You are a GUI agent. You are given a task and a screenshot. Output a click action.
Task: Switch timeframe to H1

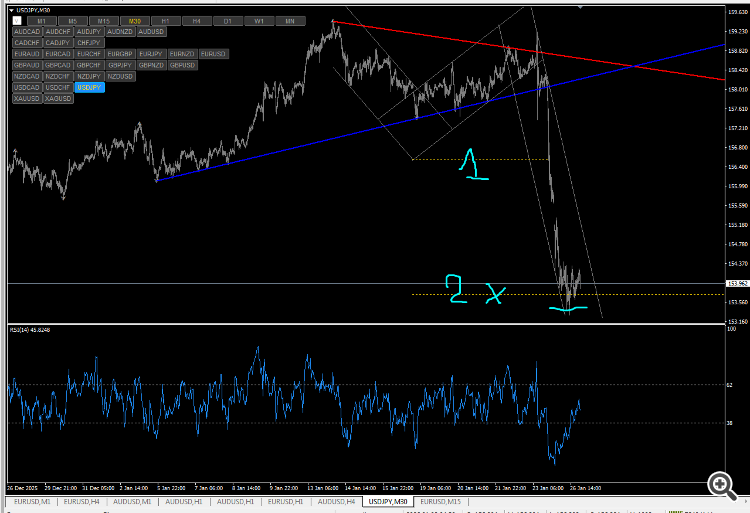[x=165, y=21]
